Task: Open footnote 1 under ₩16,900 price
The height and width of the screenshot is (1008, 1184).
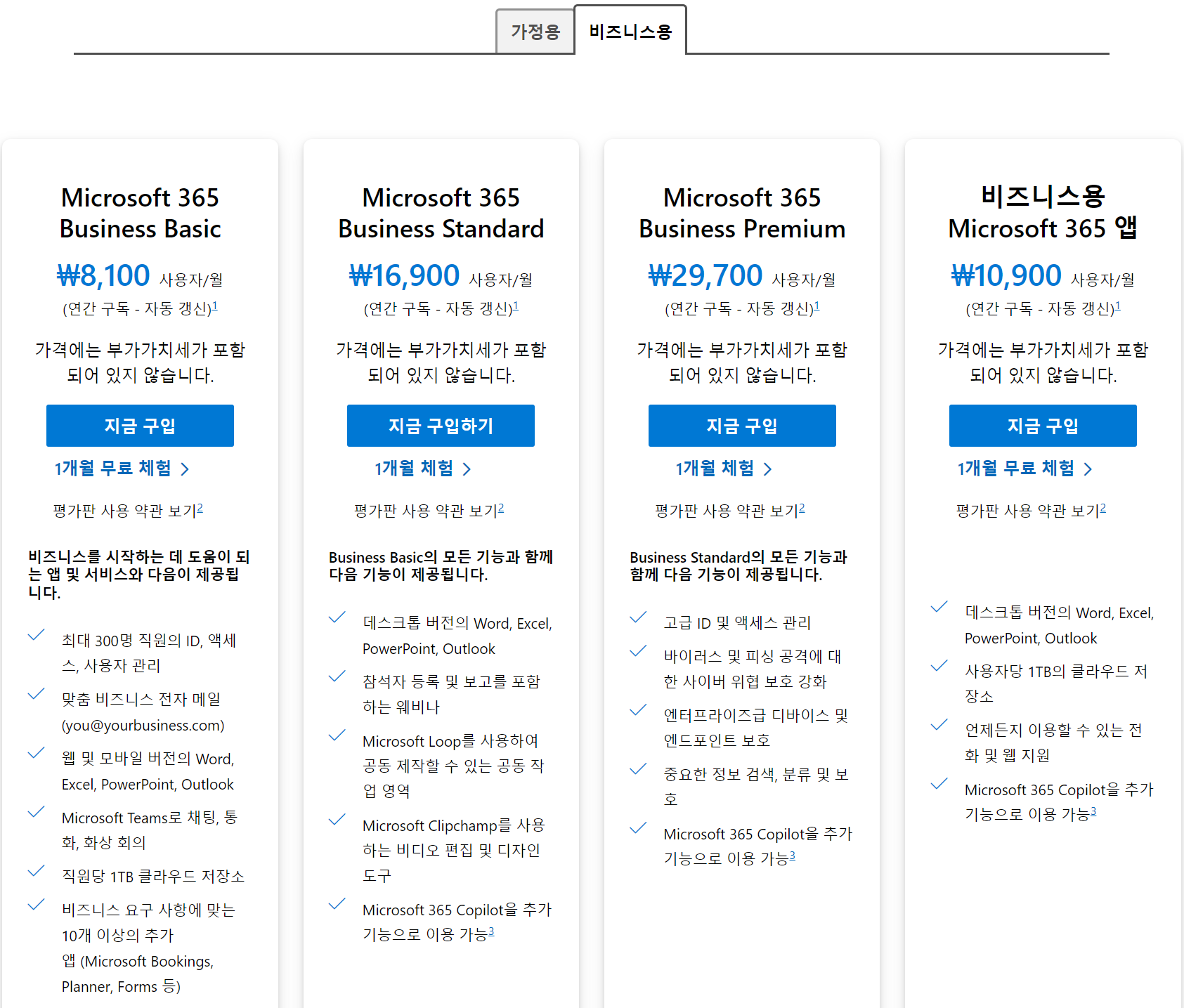Action: (516, 306)
